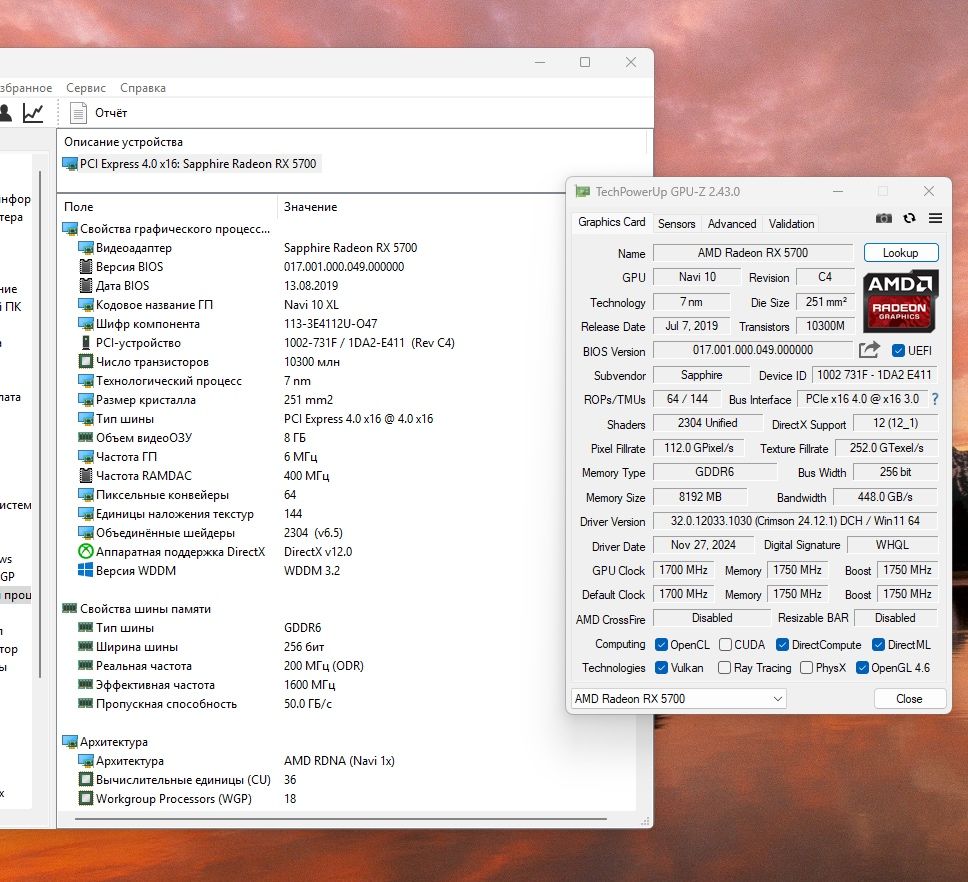Click the report document icon
Viewport: 968px width, 882px height.
78,113
